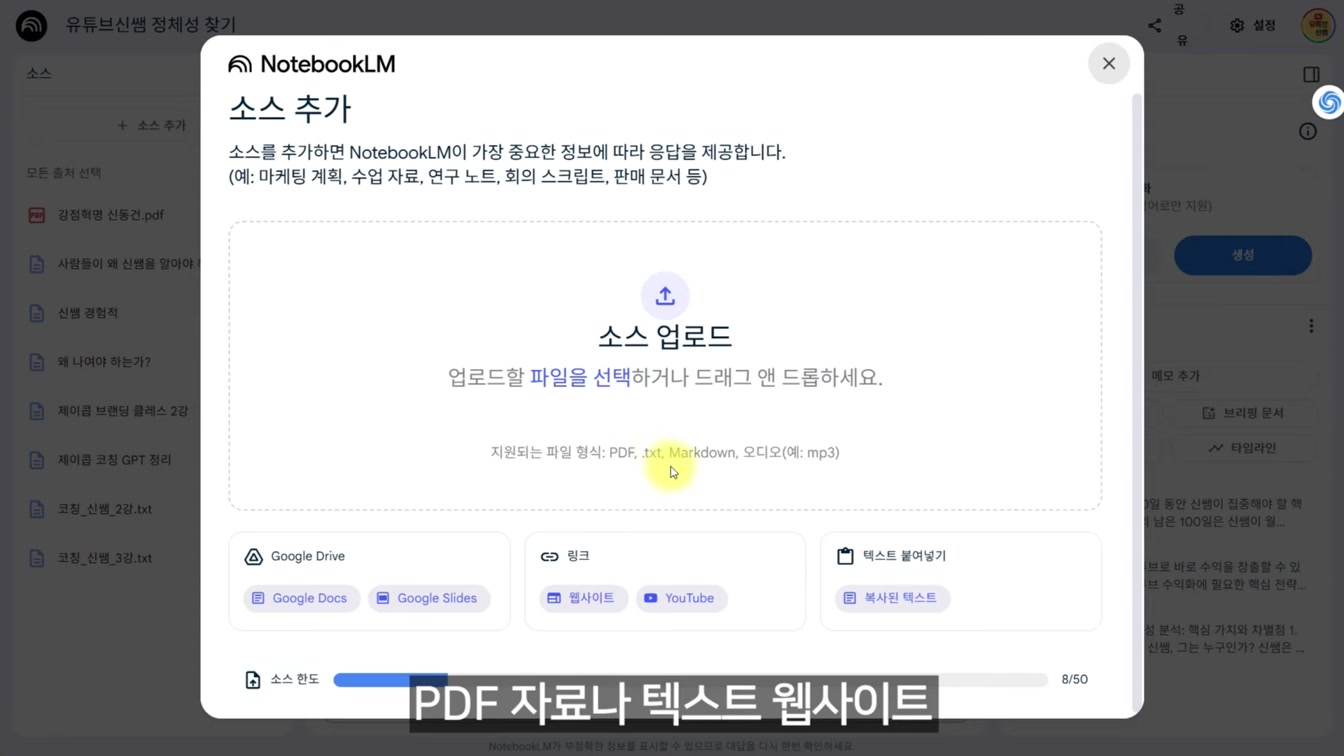This screenshot has width=1344, height=756.
Task: Click document icon beside 코칭_신쌤_2강.txt
Action: [x=37, y=509]
